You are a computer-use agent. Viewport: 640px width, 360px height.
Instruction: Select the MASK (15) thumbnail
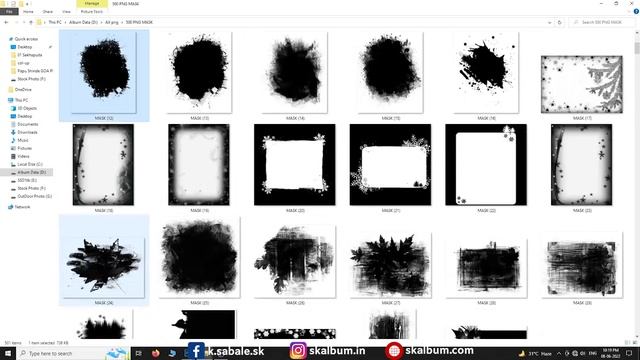pos(391,73)
